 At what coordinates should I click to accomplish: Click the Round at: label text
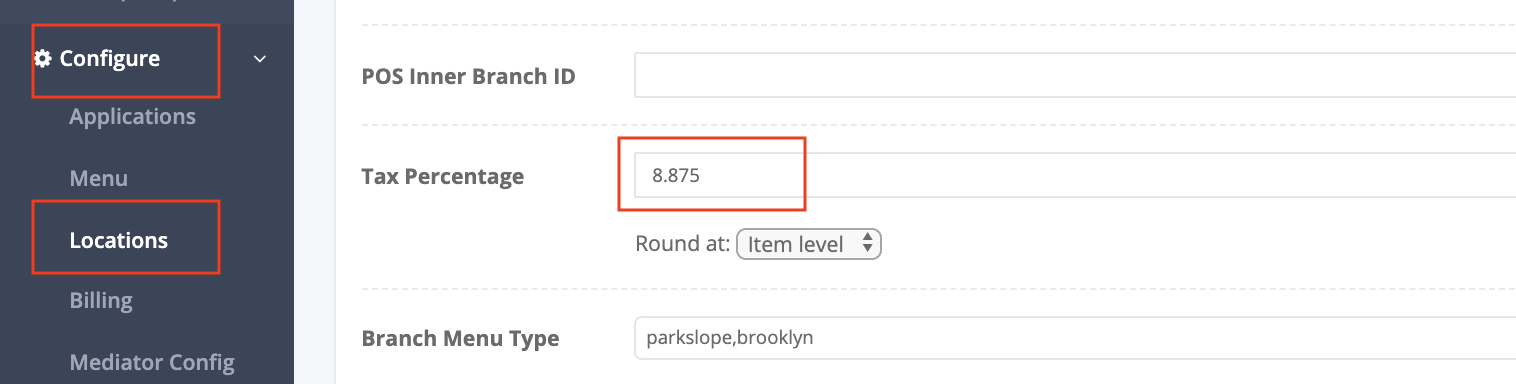click(x=682, y=244)
